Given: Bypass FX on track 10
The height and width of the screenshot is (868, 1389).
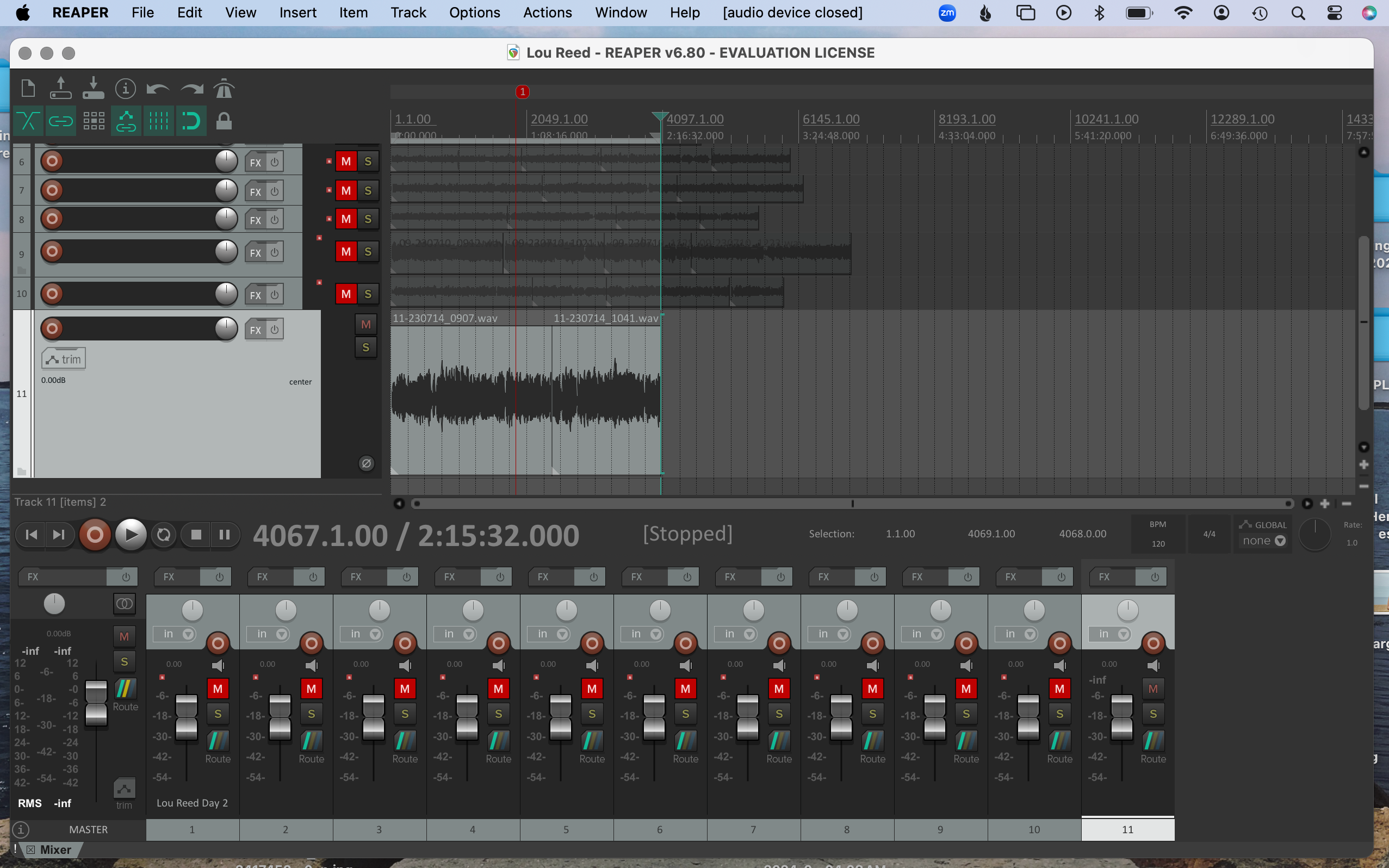Looking at the screenshot, I should click(x=275, y=295).
